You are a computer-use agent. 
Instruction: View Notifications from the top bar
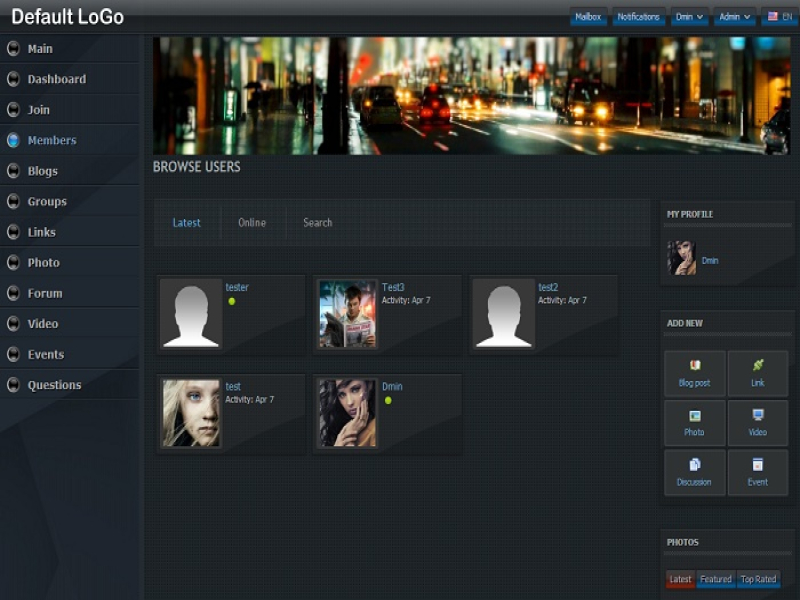pos(638,17)
